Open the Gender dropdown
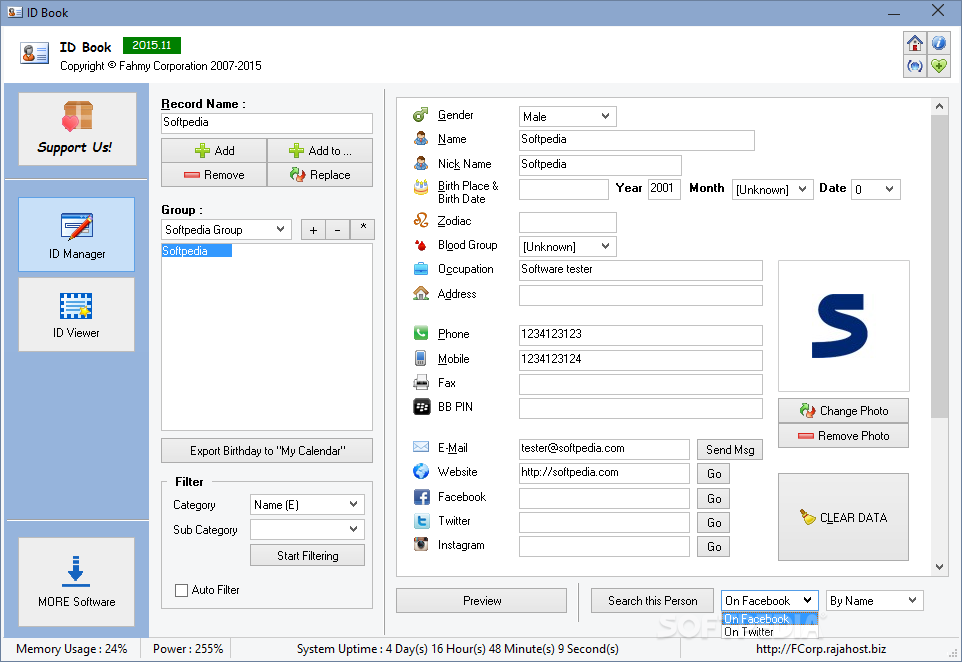Viewport: 962px width, 662px height. [568, 117]
